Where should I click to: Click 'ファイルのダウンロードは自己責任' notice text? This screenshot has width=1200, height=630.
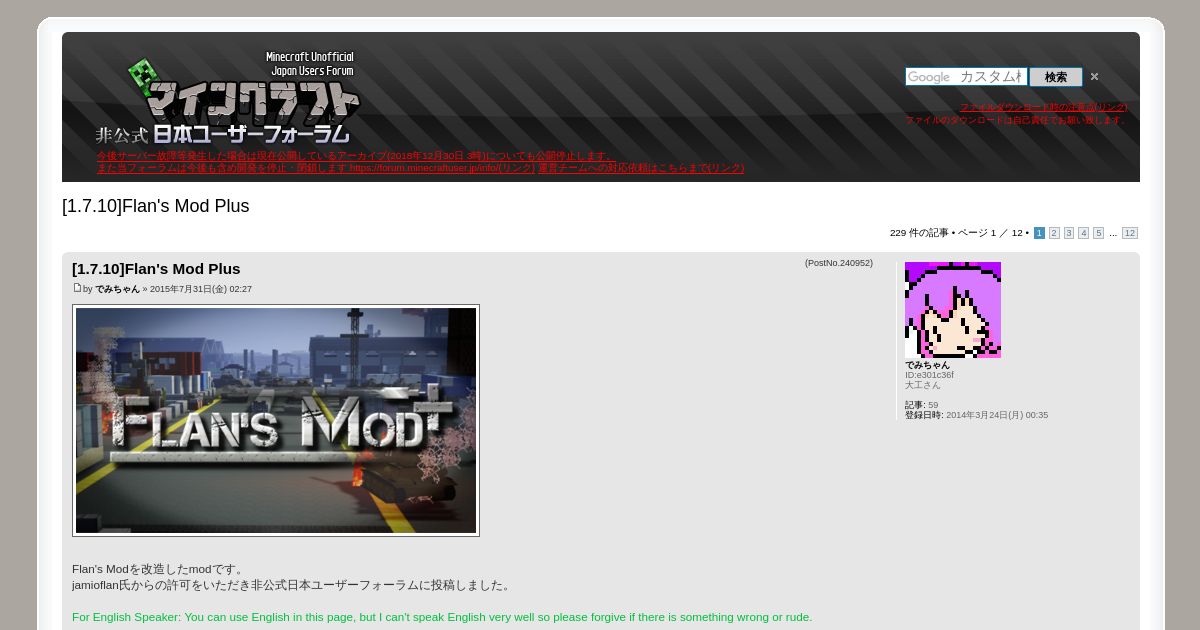(x=1016, y=120)
